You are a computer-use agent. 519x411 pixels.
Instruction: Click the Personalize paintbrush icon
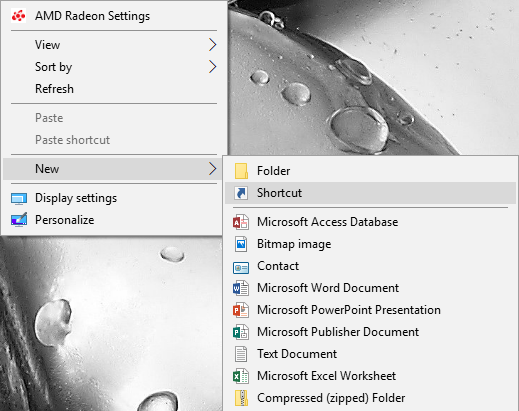[19, 220]
